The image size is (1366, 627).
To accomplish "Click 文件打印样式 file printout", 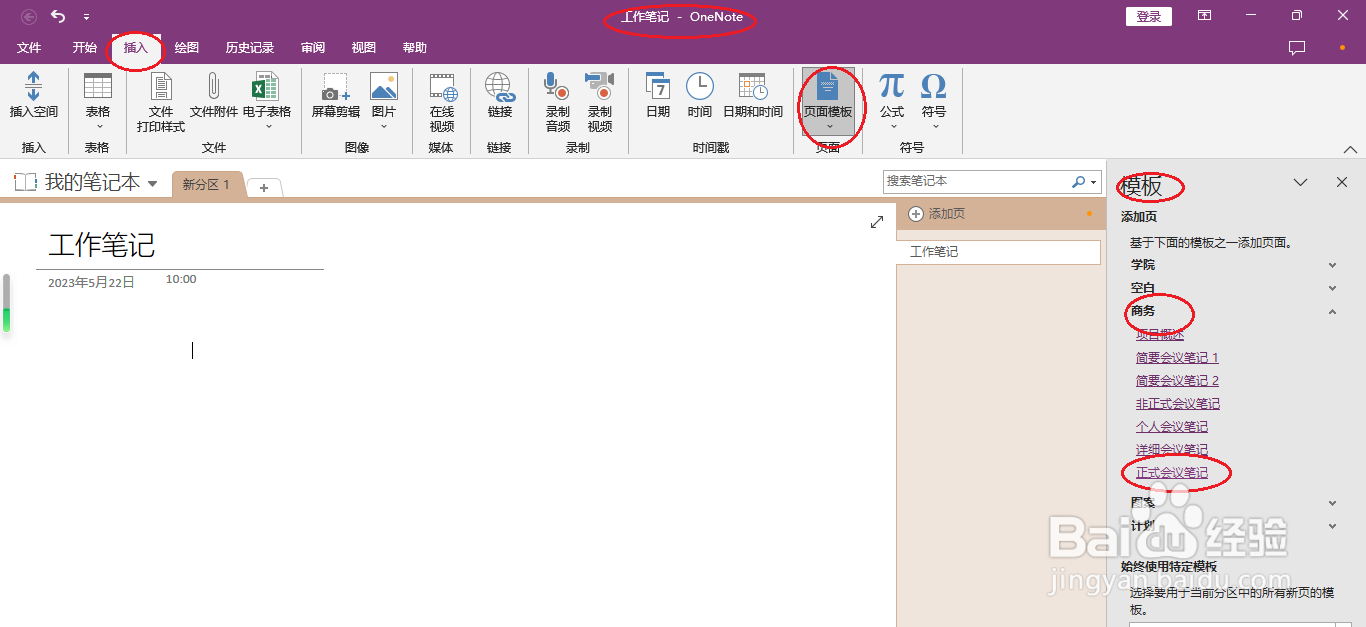I will (x=161, y=102).
